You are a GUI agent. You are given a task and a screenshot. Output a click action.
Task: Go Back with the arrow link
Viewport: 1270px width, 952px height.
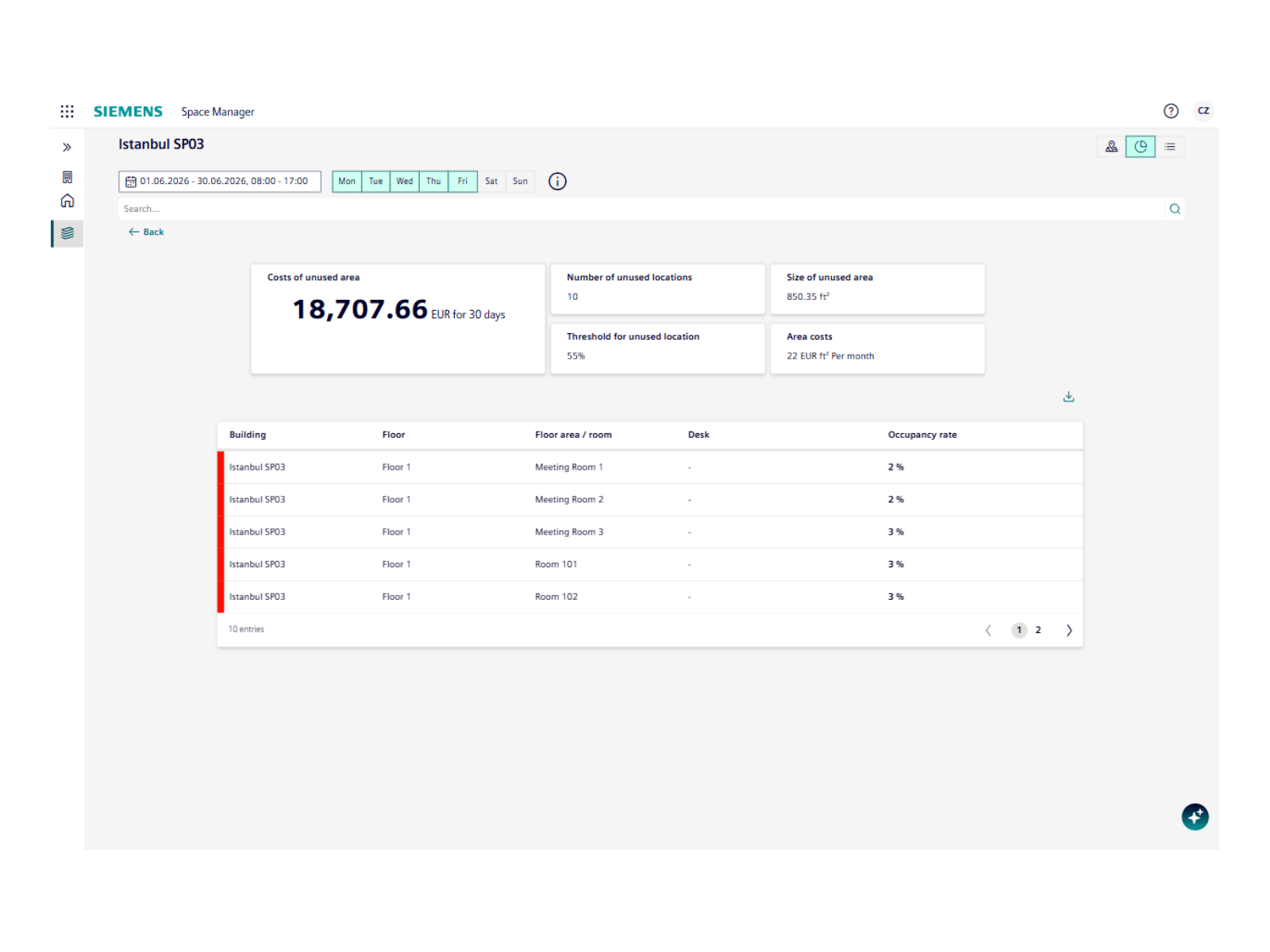click(x=146, y=232)
